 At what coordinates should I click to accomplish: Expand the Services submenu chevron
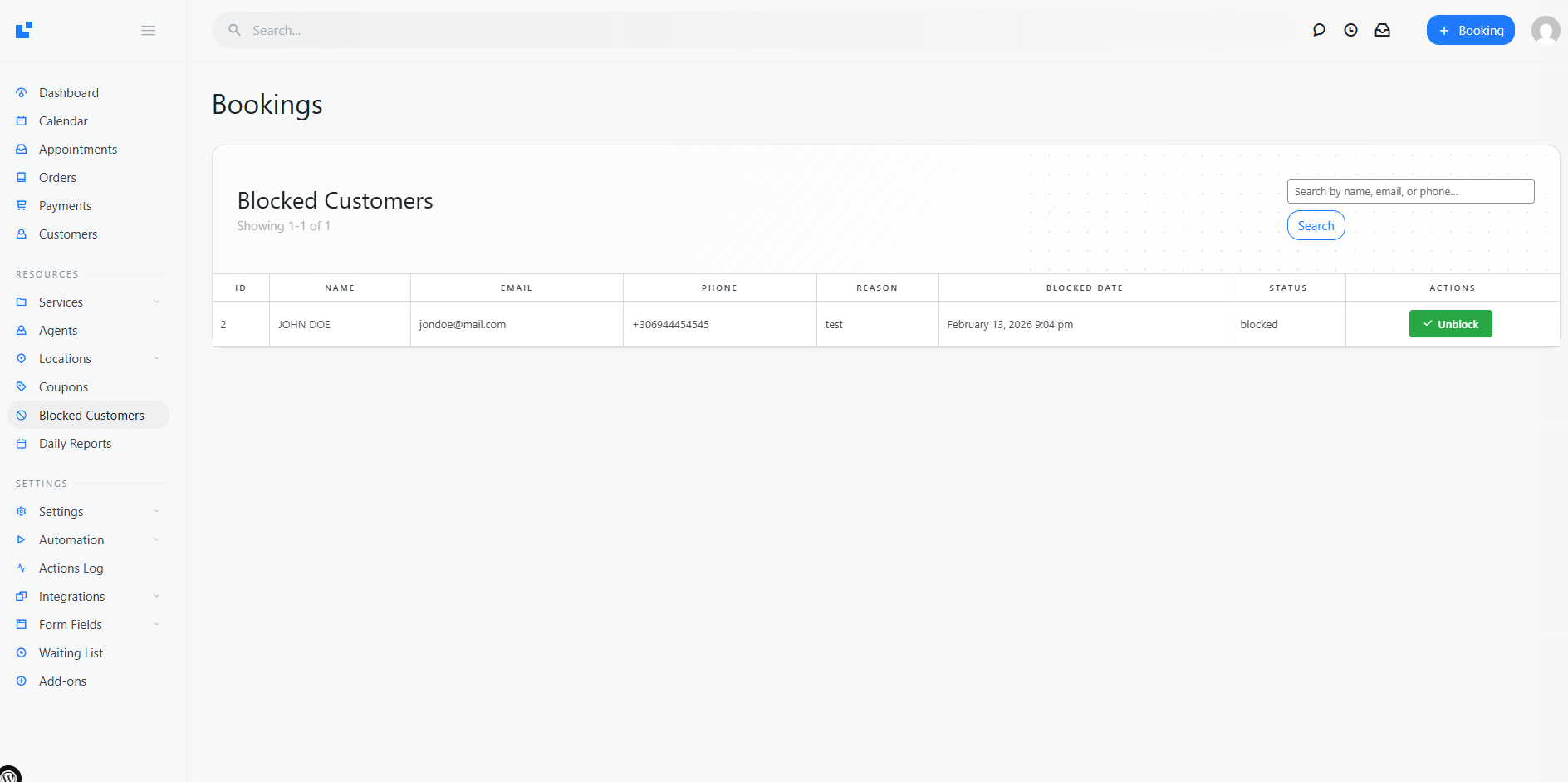coord(156,302)
